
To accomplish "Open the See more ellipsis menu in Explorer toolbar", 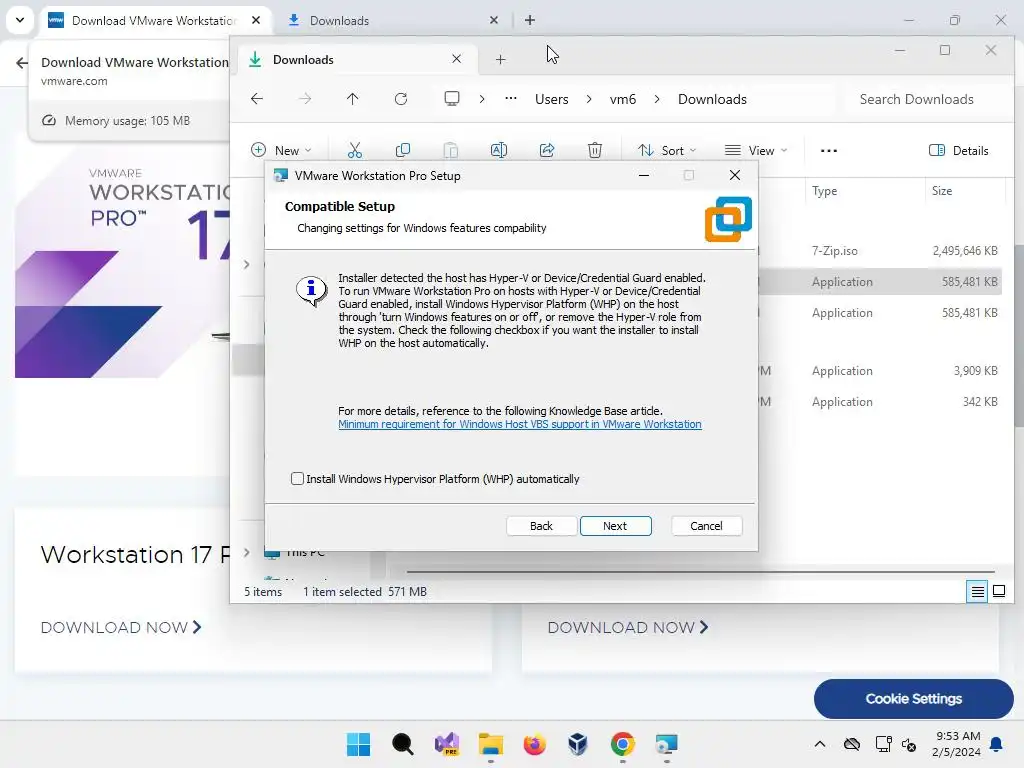I will click(829, 151).
